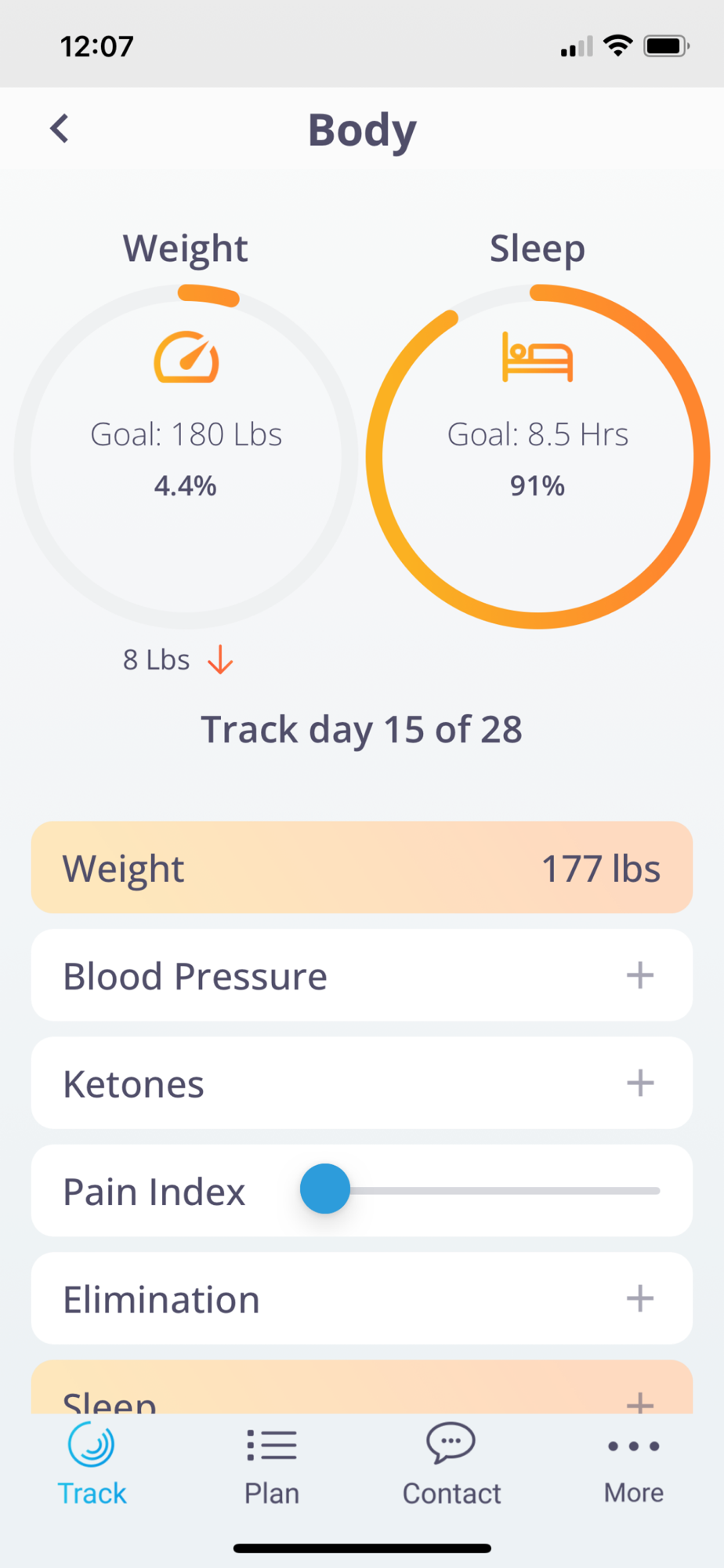The image size is (724, 1568).
Task: Switch to the Plan tab label
Action: coord(272,1494)
